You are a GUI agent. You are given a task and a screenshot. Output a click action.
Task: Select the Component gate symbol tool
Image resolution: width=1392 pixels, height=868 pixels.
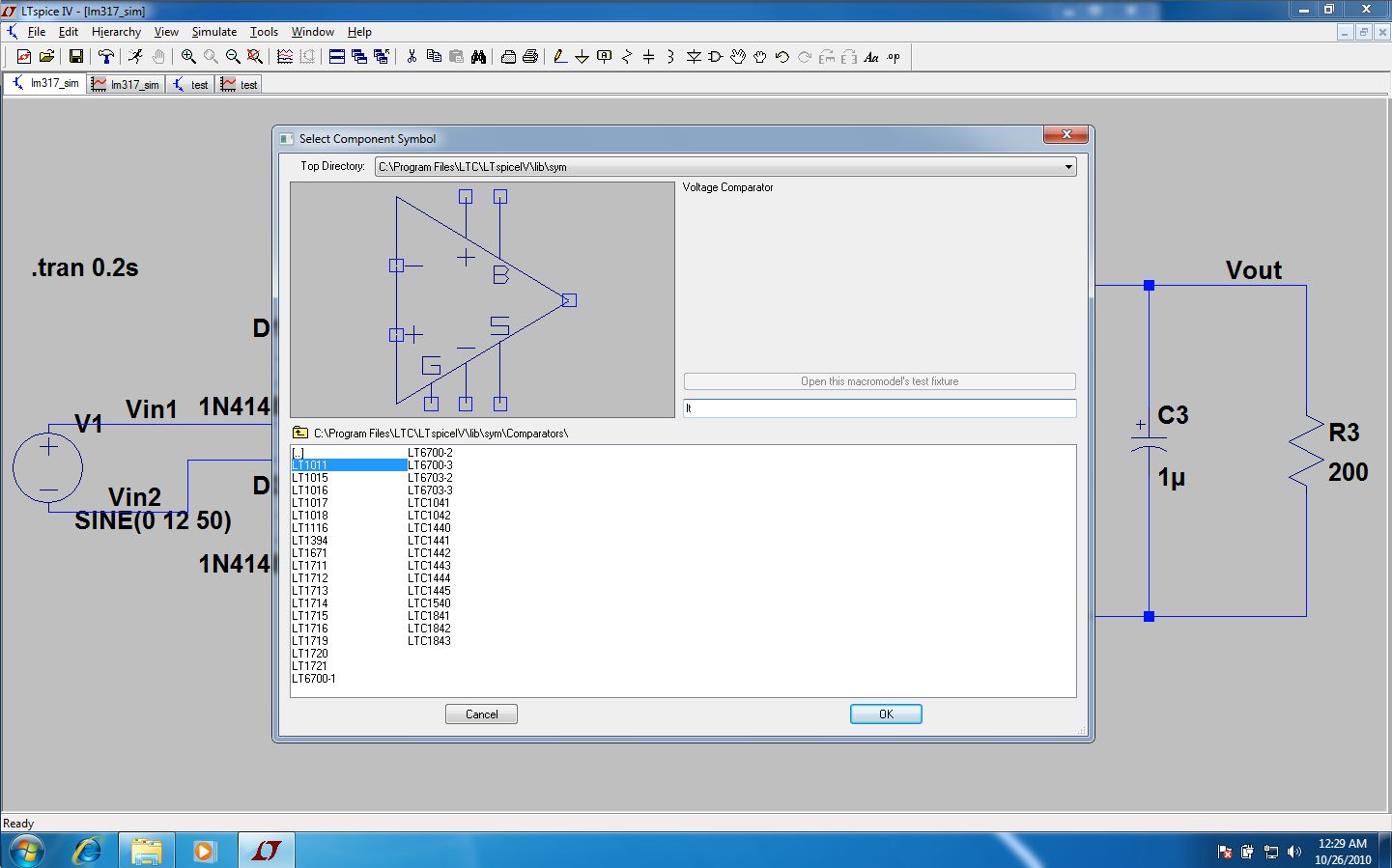click(716, 57)
